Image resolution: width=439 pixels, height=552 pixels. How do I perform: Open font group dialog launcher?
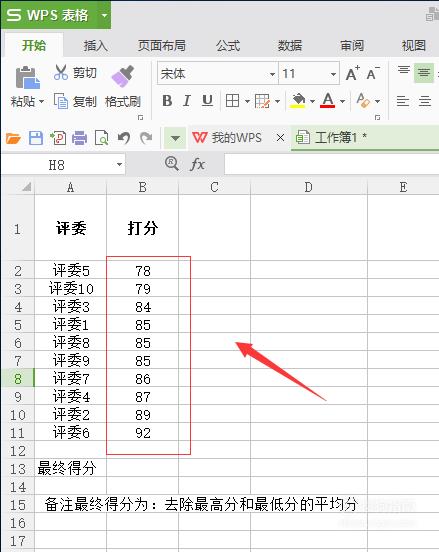377,117
